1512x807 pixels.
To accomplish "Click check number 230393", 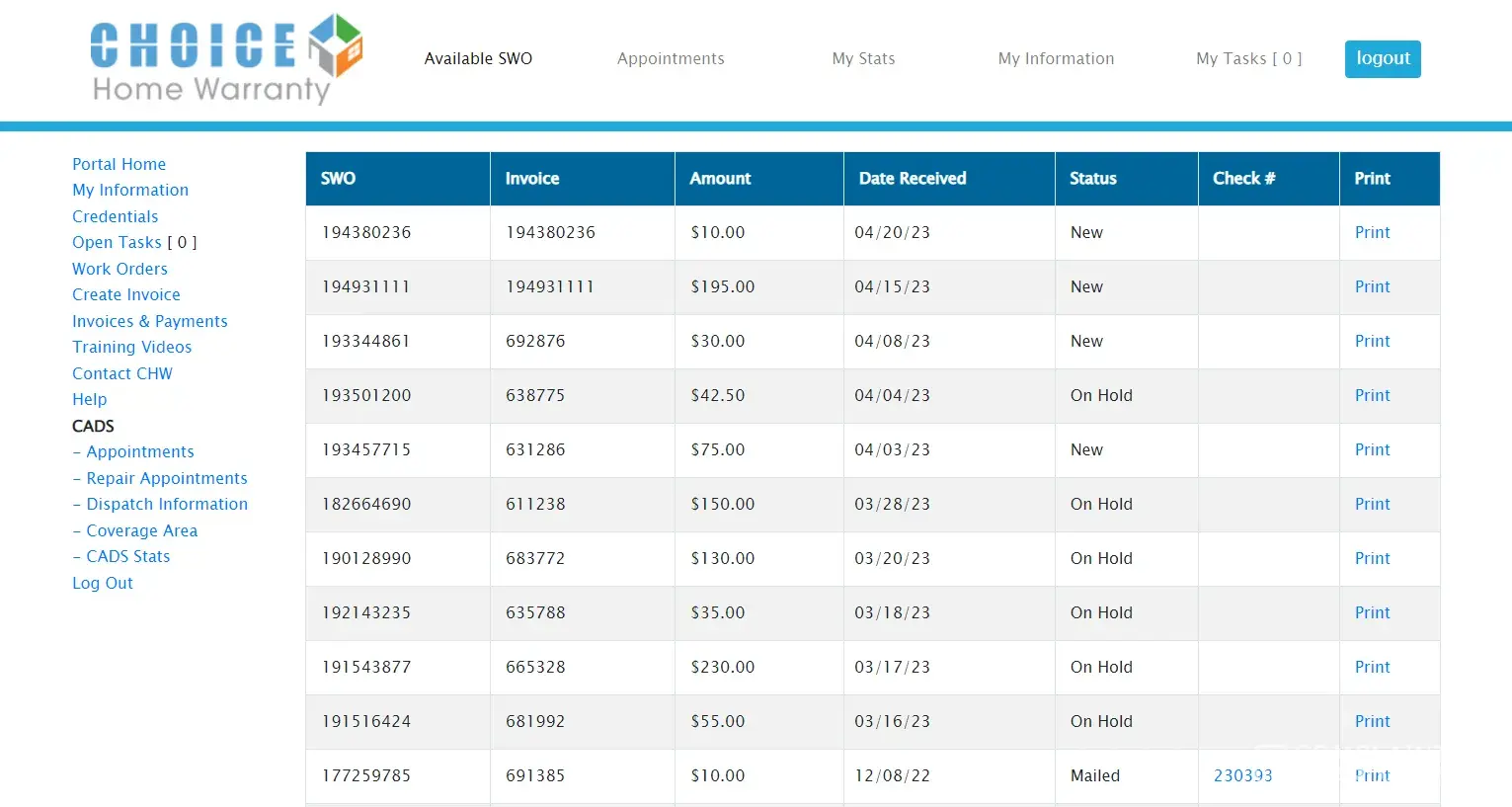I will tap(1242, 775).
